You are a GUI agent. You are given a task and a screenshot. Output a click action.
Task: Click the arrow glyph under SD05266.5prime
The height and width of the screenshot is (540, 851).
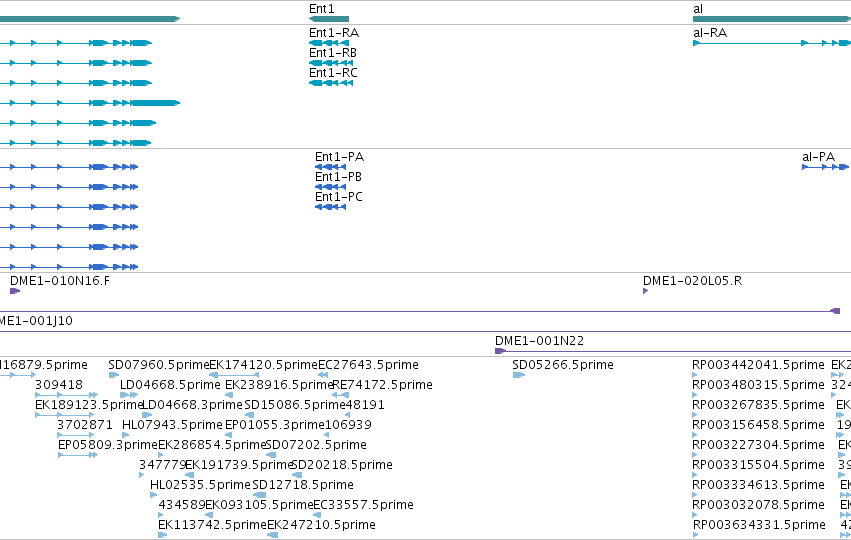tap(518, 375)
